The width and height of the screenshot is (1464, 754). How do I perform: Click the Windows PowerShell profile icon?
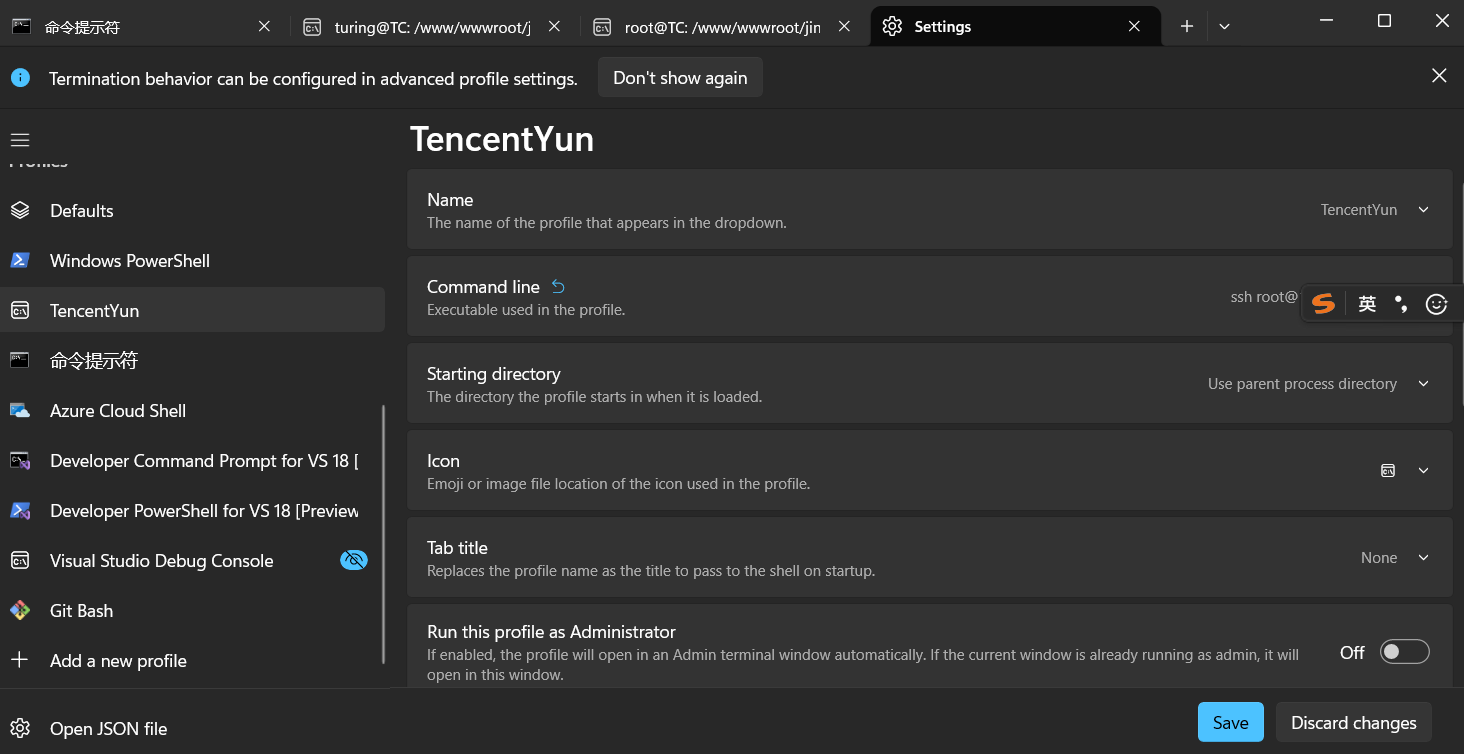[20, 261]
